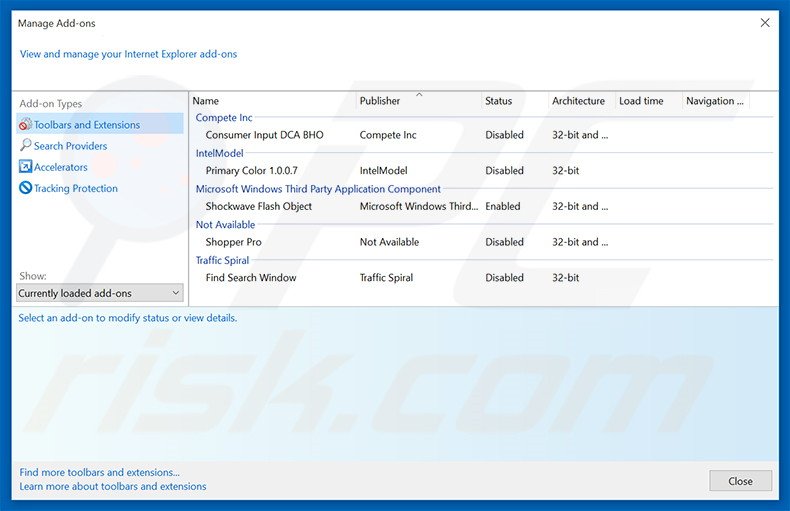
Task: Select Consumer Input DCA BHO add-on
Action: pyautogui.click(x=264, y=135)
